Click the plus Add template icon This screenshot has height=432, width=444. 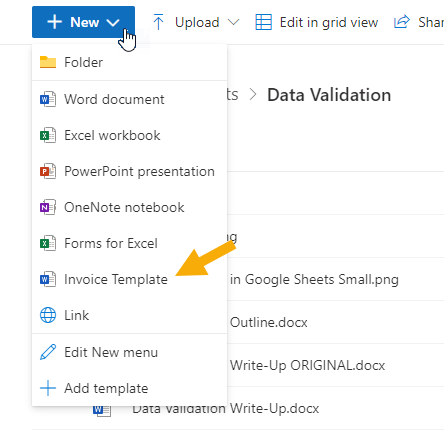point(48,388)
